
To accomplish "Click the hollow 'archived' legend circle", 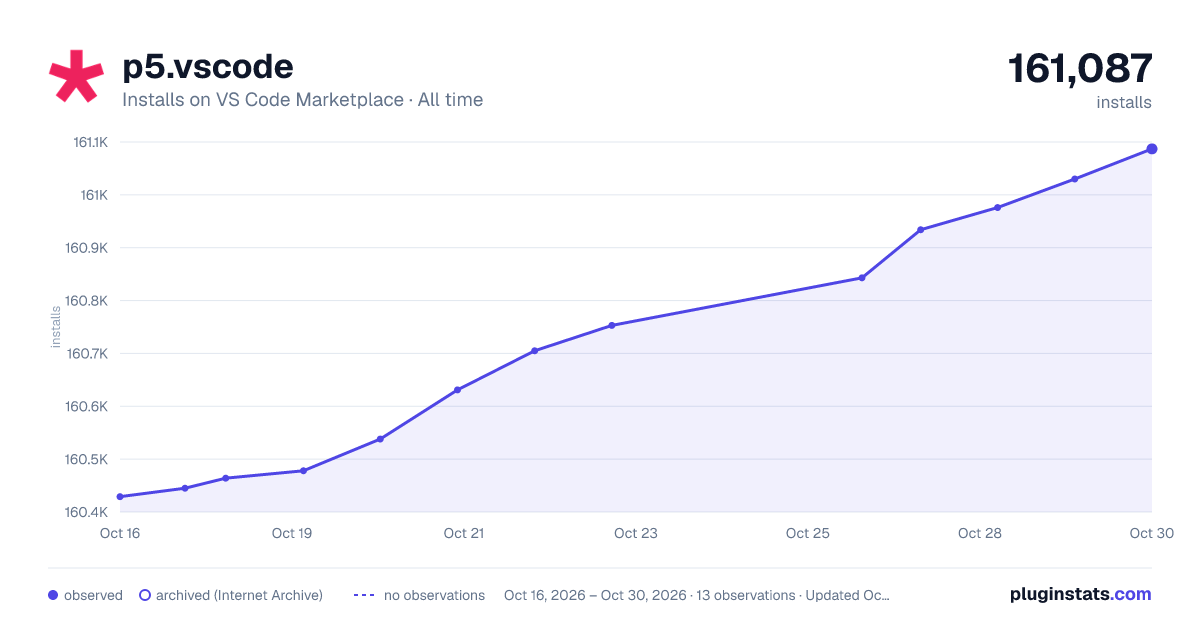I will click(x=145, y=595).
